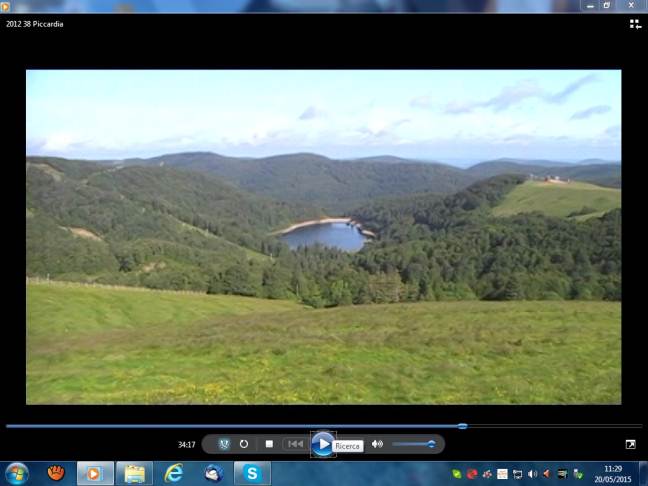Switch to Library view

[635, 24]
